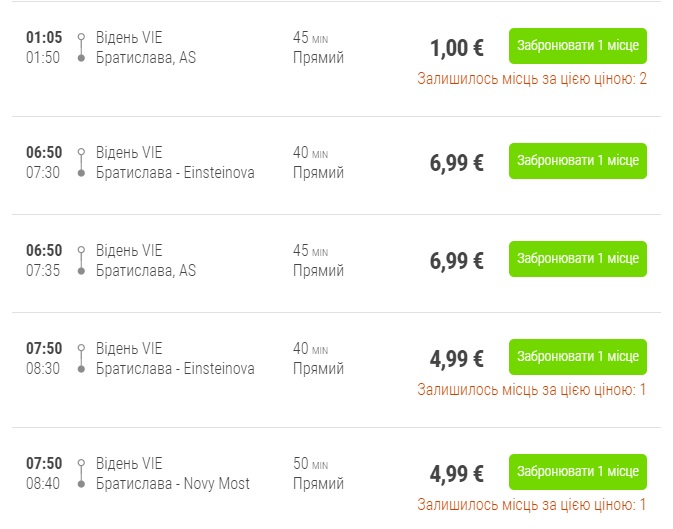
Task: Click route icon of the Novy Most trip
Action: [81, 474]
